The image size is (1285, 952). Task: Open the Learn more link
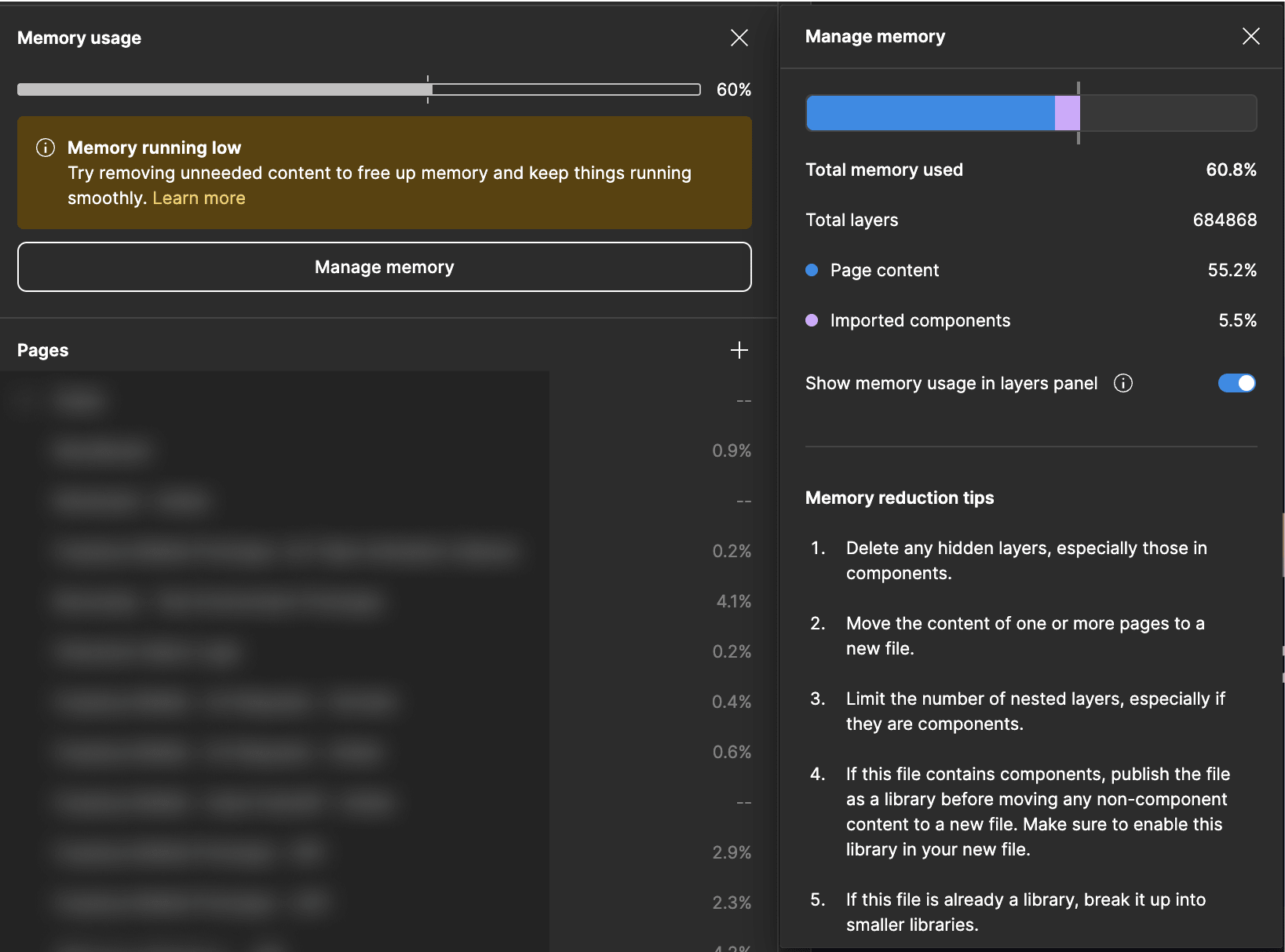click(199, 198)
